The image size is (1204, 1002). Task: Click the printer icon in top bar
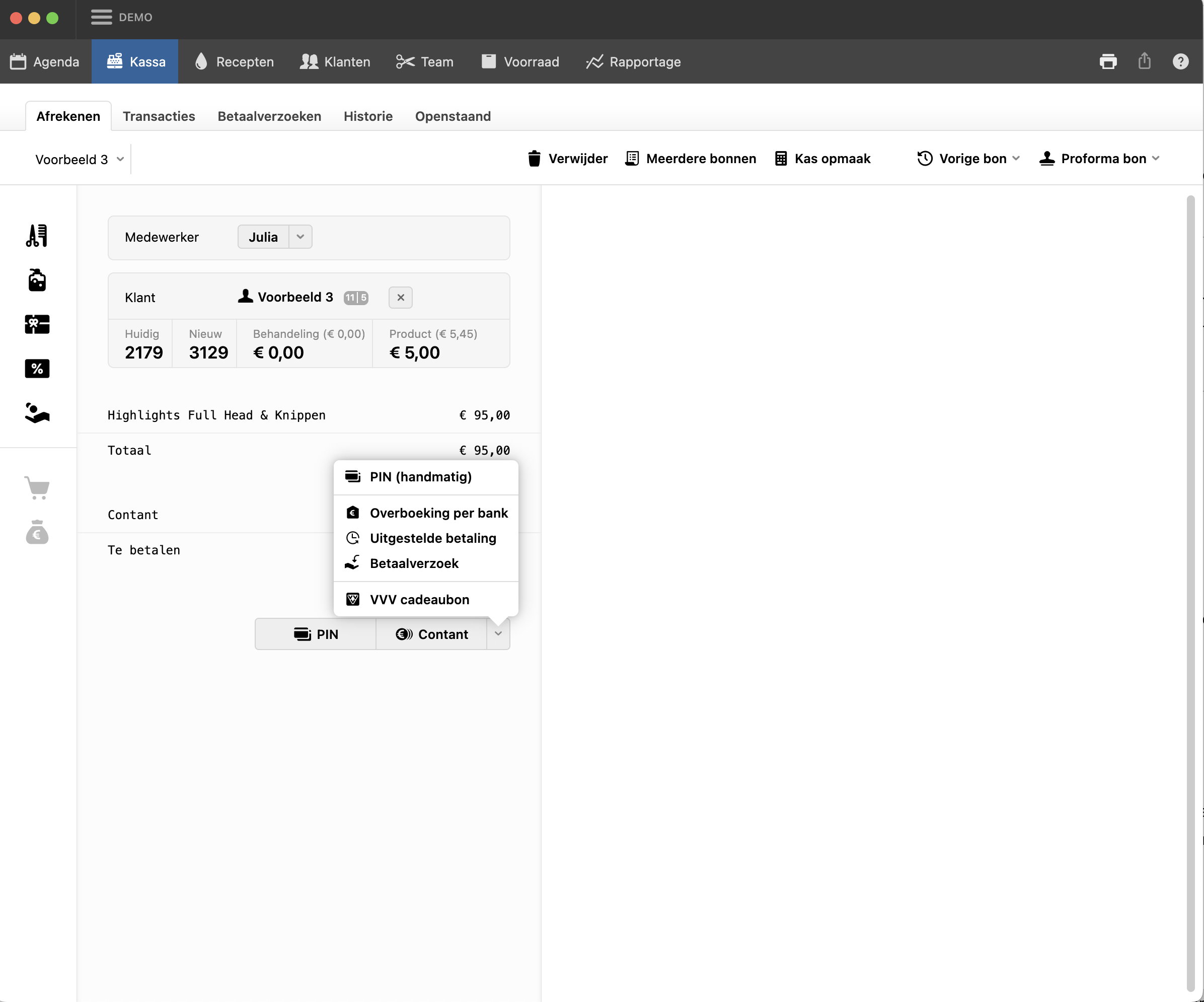1108,61
